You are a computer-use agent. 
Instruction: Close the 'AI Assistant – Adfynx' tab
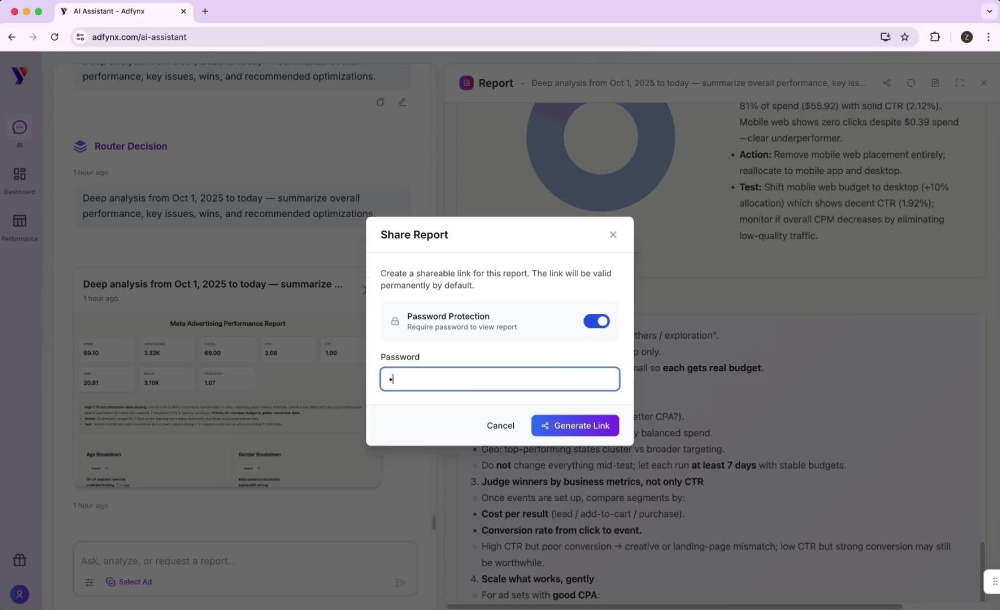coord(184,11)
